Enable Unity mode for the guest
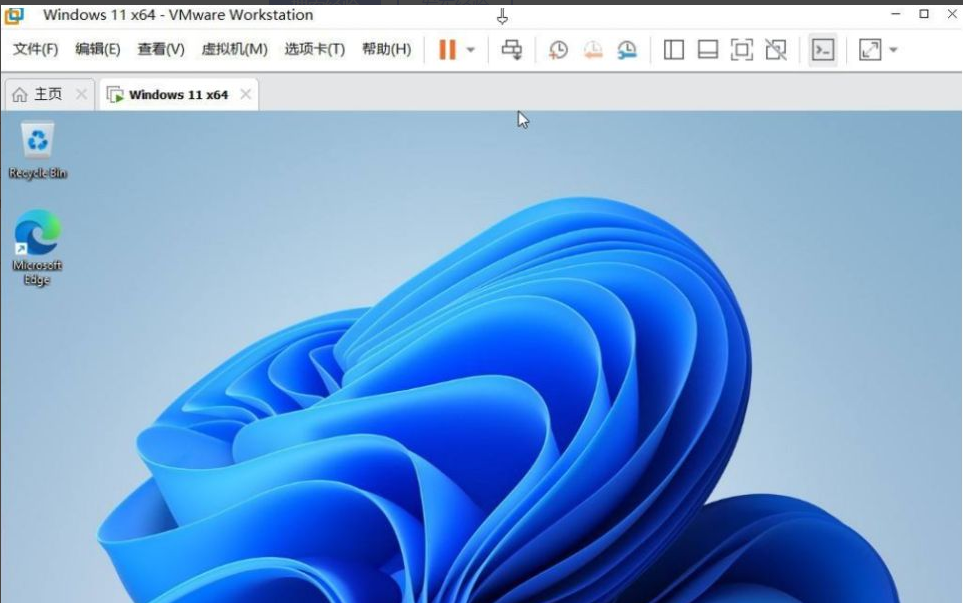The width and height of the screenshot is (963, 603). 775,49
